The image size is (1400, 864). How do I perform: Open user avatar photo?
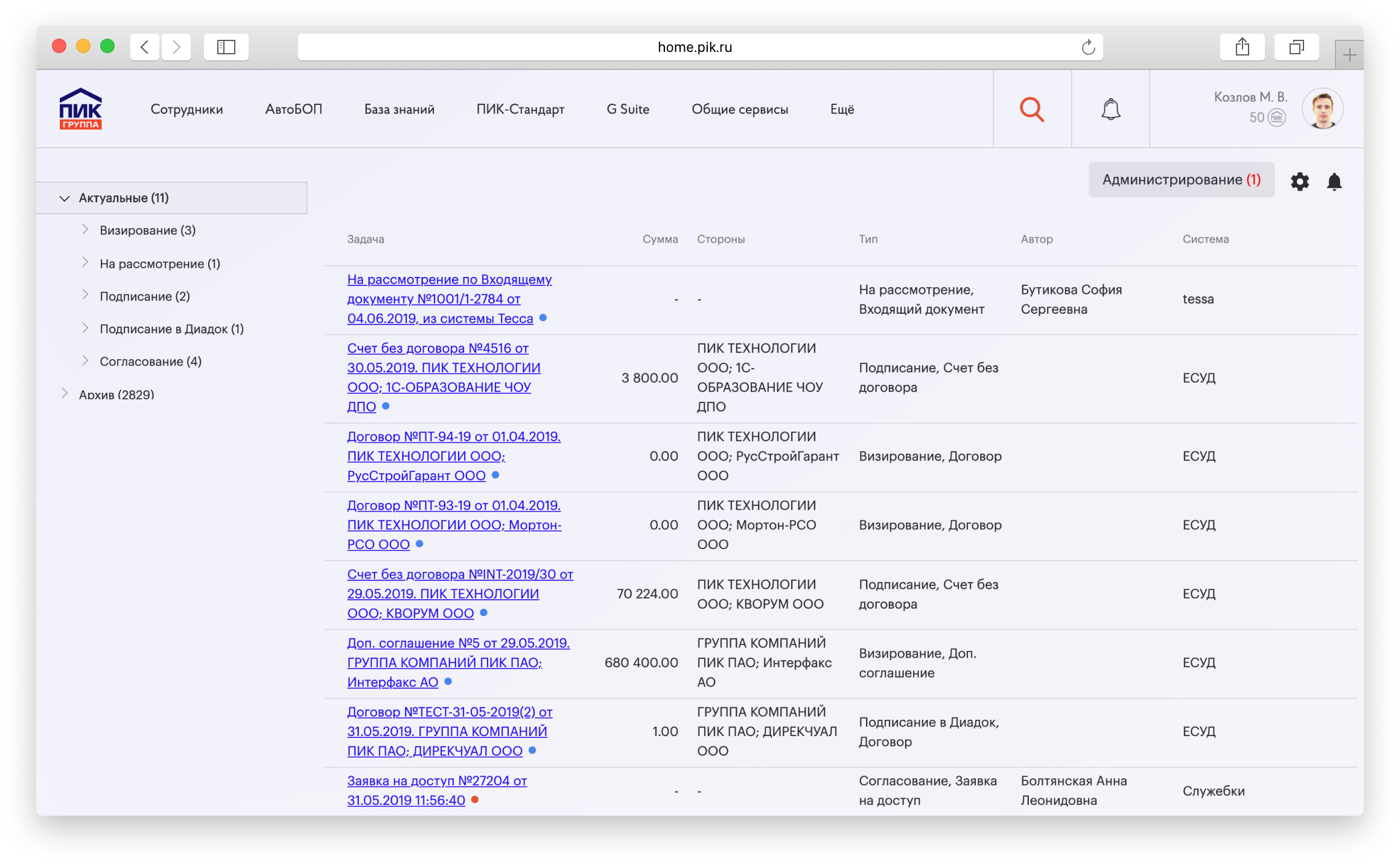[1322, 109]
